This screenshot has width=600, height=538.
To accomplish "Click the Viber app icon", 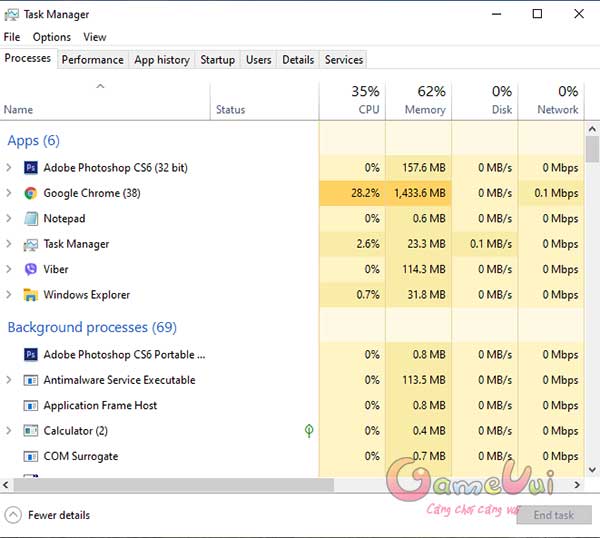I will (x=31, y=269).
